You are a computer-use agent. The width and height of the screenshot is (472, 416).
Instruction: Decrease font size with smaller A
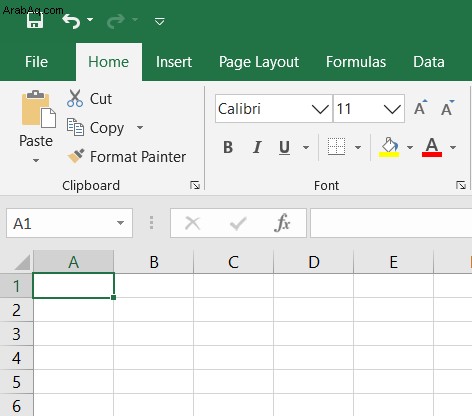point(447,108)
